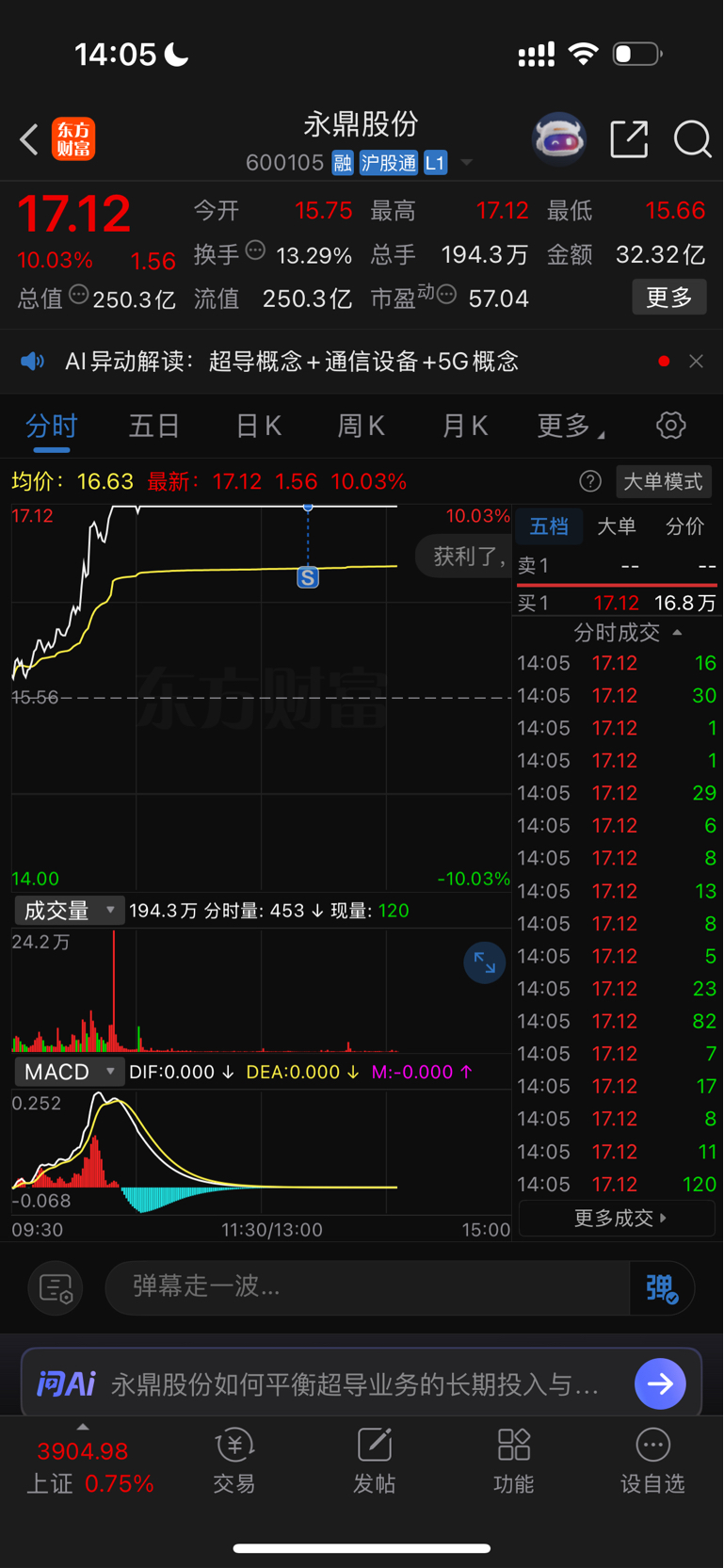Open MACD indicator dropdown

pos(68,1072)
